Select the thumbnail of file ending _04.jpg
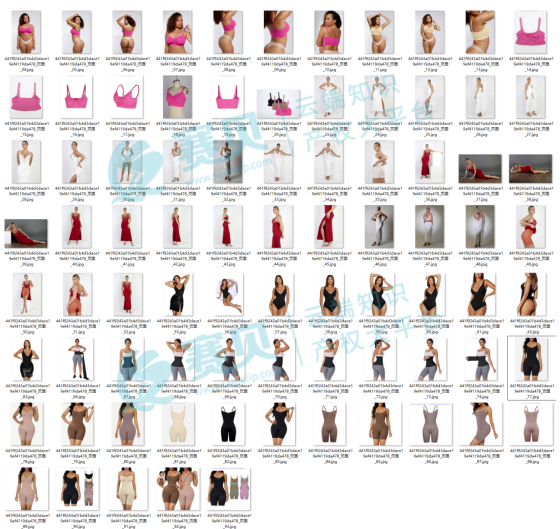This screenshot has height=529, width=560. point(26,32)
